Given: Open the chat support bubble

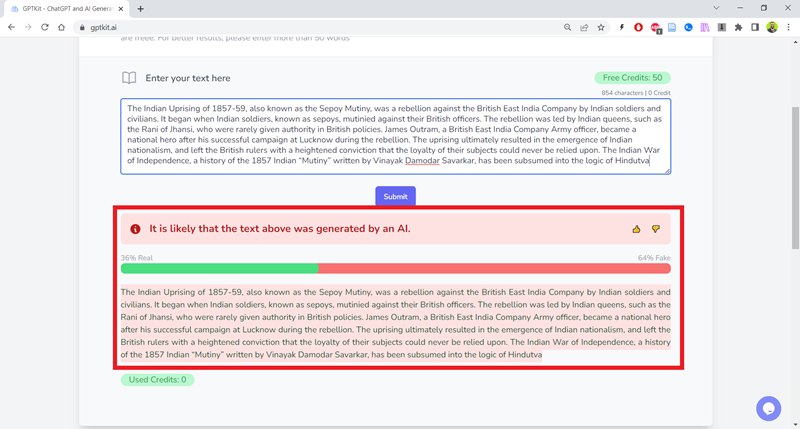Looking at the screenshot, I should pos(768,409).
